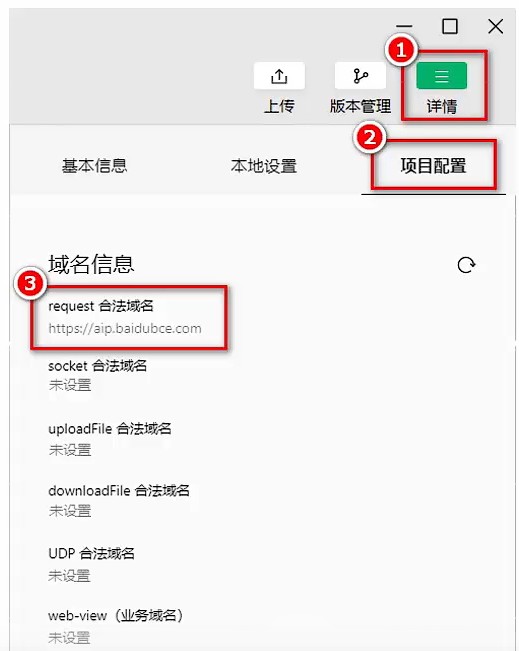
Task: Switch to the 基本信息 tab
Action: pyautogui.click(x=94, y=166)
